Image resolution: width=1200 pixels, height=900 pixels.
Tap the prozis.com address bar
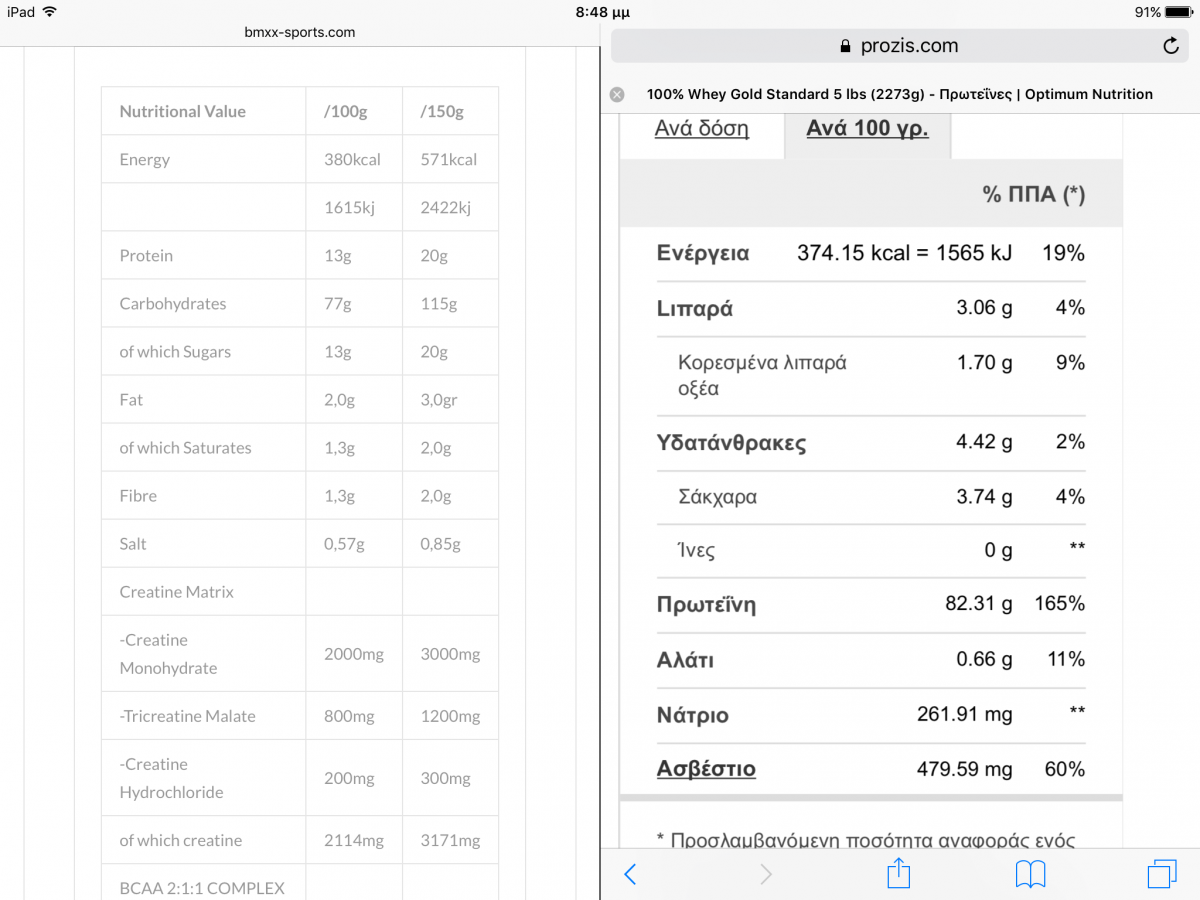(x=899, y=46)
